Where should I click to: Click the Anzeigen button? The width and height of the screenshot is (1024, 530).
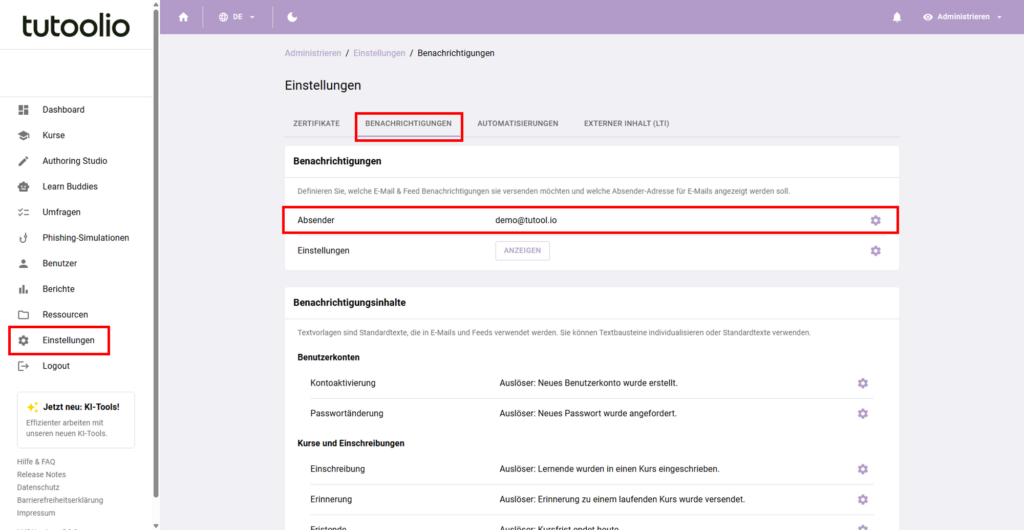522,251
